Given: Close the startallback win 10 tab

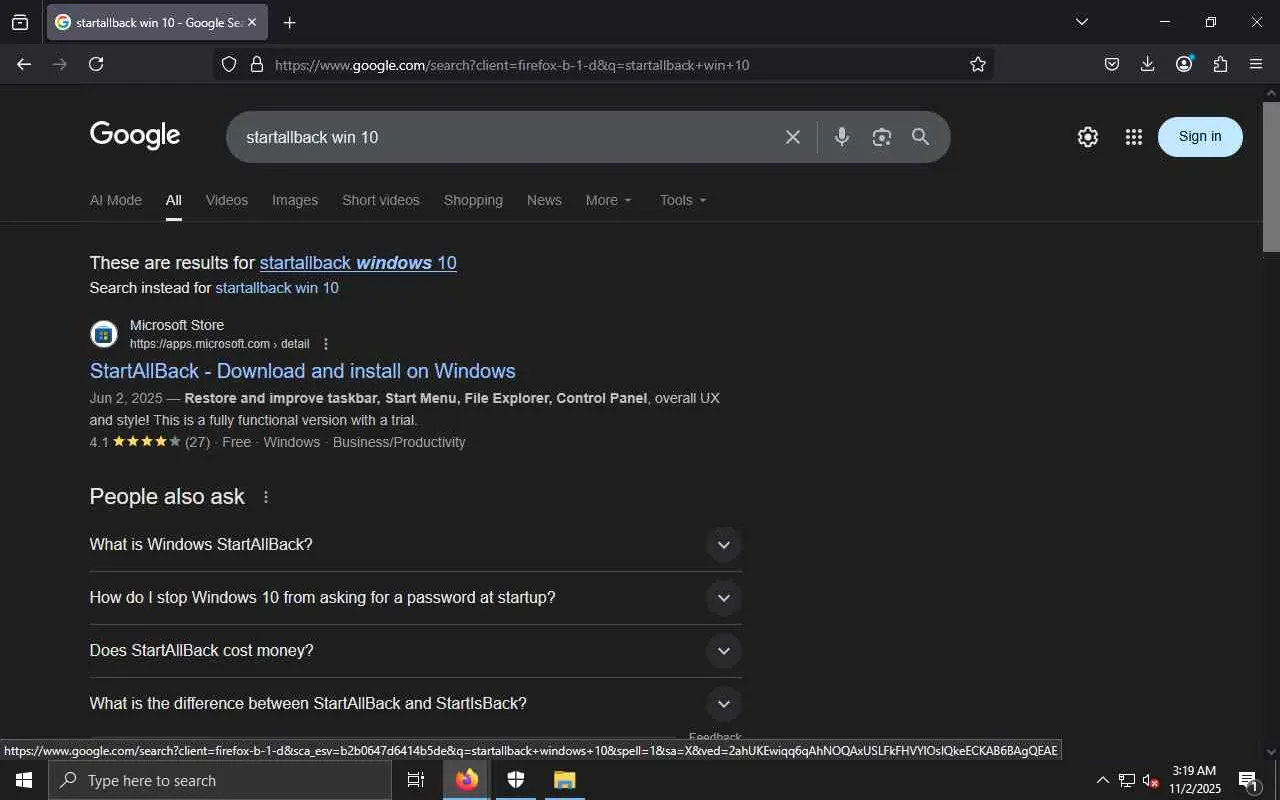Looking at the screenshot, I should (x=251, y=22).
